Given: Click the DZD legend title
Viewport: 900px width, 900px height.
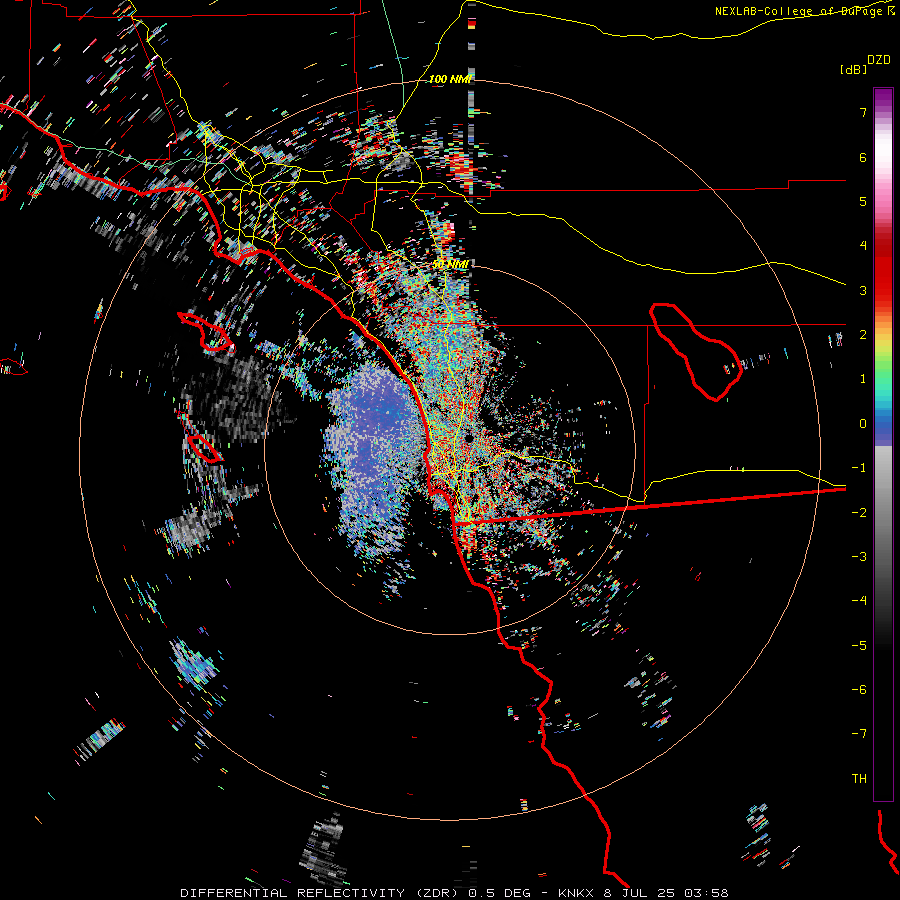Looking at the screenshot, I should pyautogui.click(x=879, y=60).
